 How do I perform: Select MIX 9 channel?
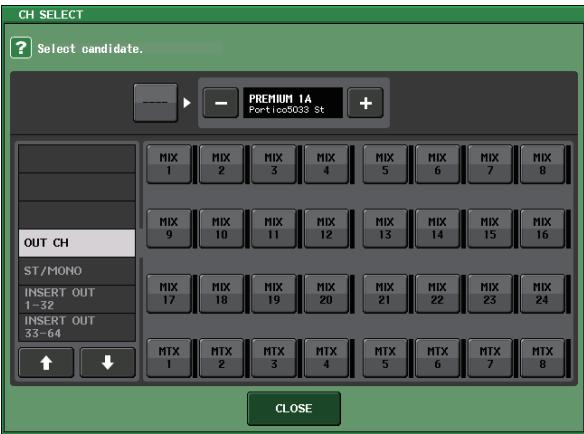(169, 229)
